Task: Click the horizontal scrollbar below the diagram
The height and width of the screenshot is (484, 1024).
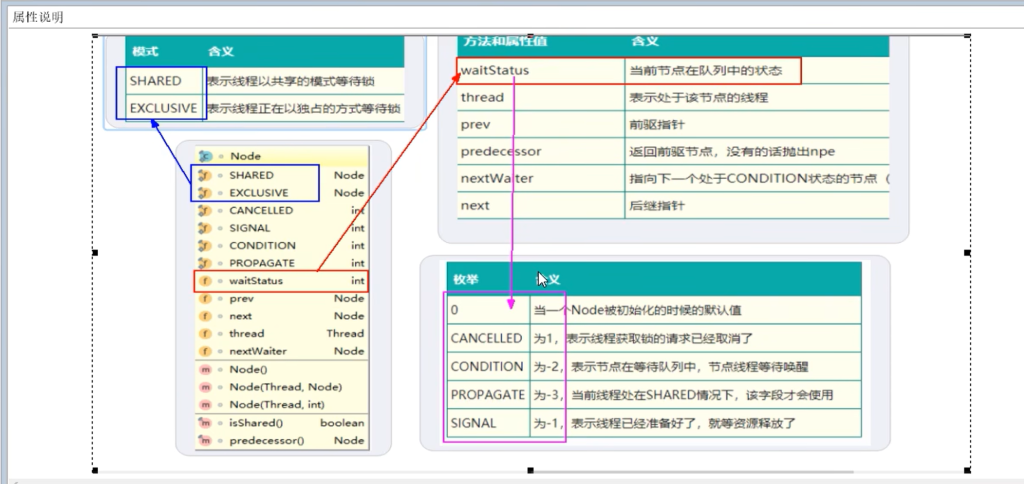Action: click(x=694, y=472)
